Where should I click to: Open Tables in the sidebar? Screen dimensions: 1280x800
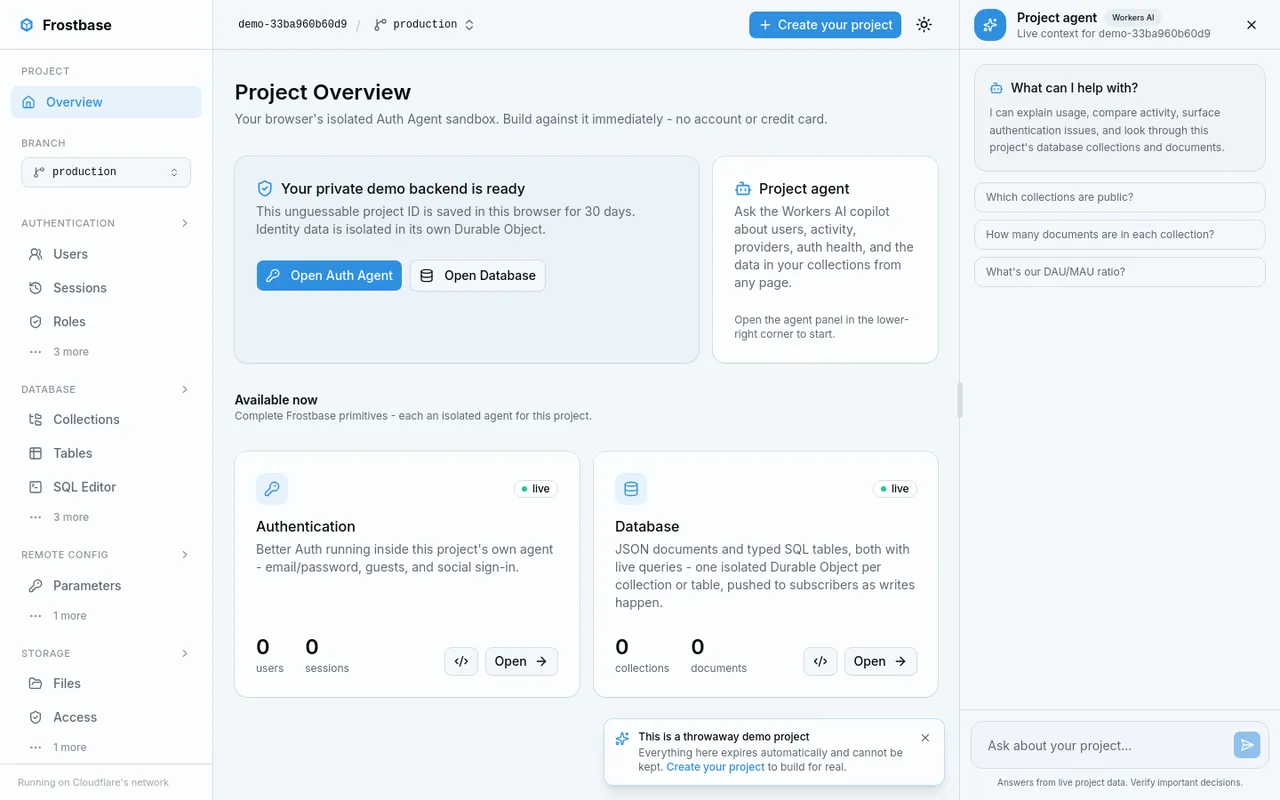click(x=106, y=453)
